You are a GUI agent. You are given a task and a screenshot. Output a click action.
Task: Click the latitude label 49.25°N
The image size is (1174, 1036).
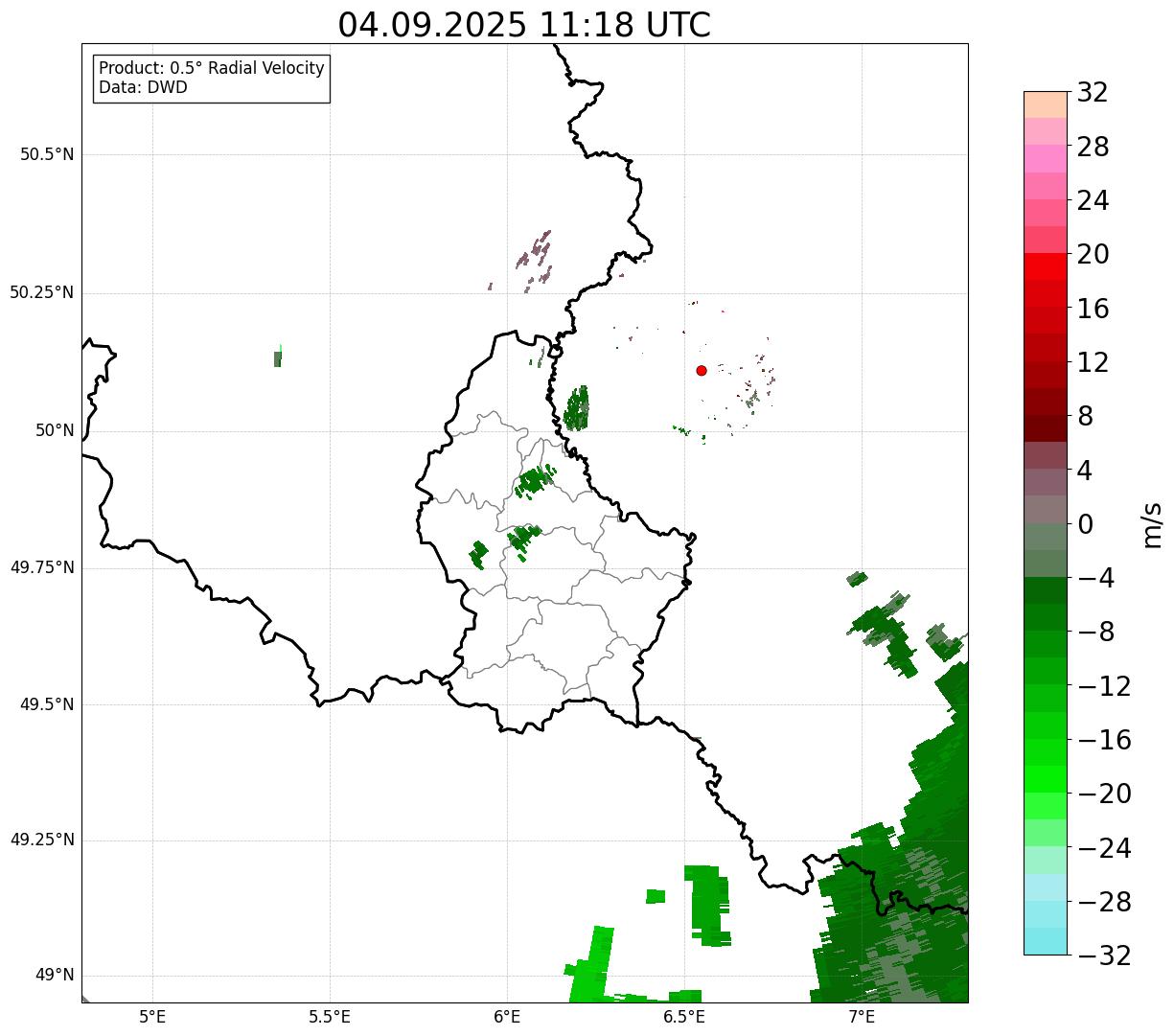coord(42,840)
